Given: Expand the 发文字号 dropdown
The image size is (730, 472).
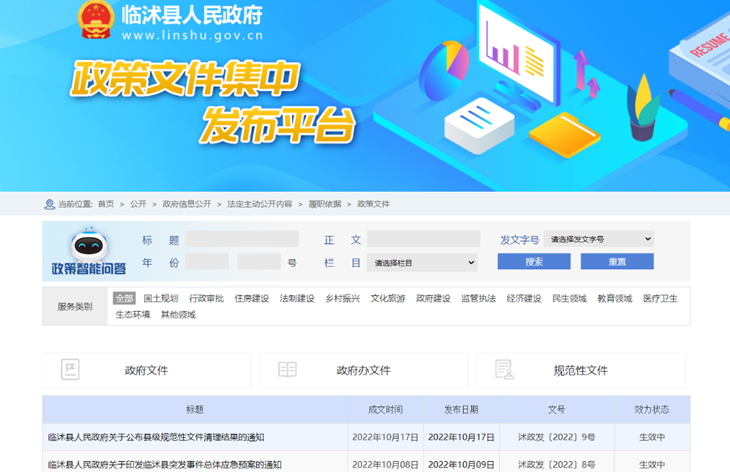Looking at the screenshot, I should pos(599,240).
